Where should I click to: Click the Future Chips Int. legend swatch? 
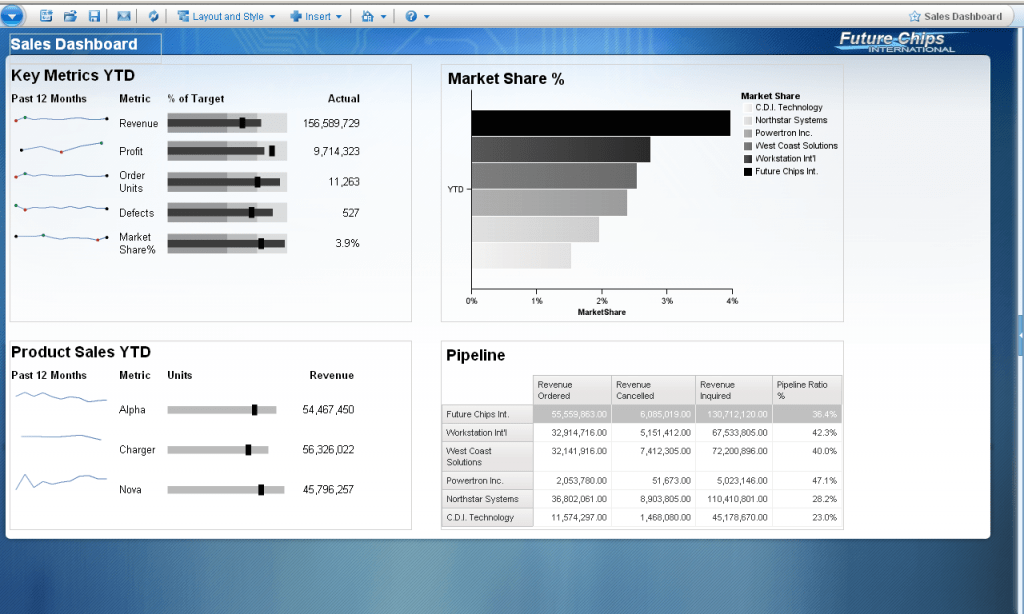pyautogui.click(x=748, y=172)
